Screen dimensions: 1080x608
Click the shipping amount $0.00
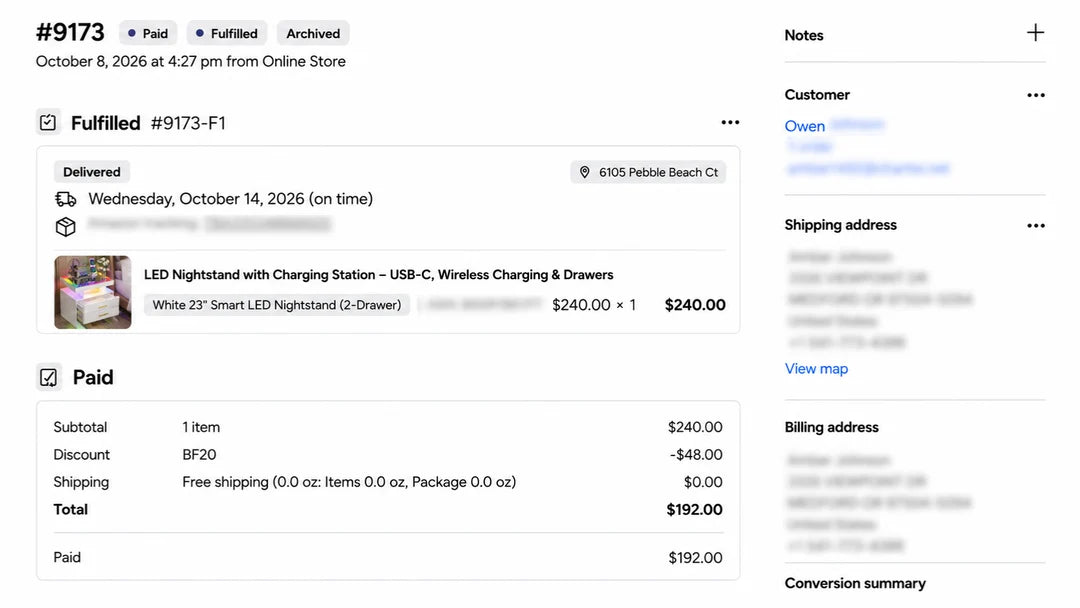703,482
